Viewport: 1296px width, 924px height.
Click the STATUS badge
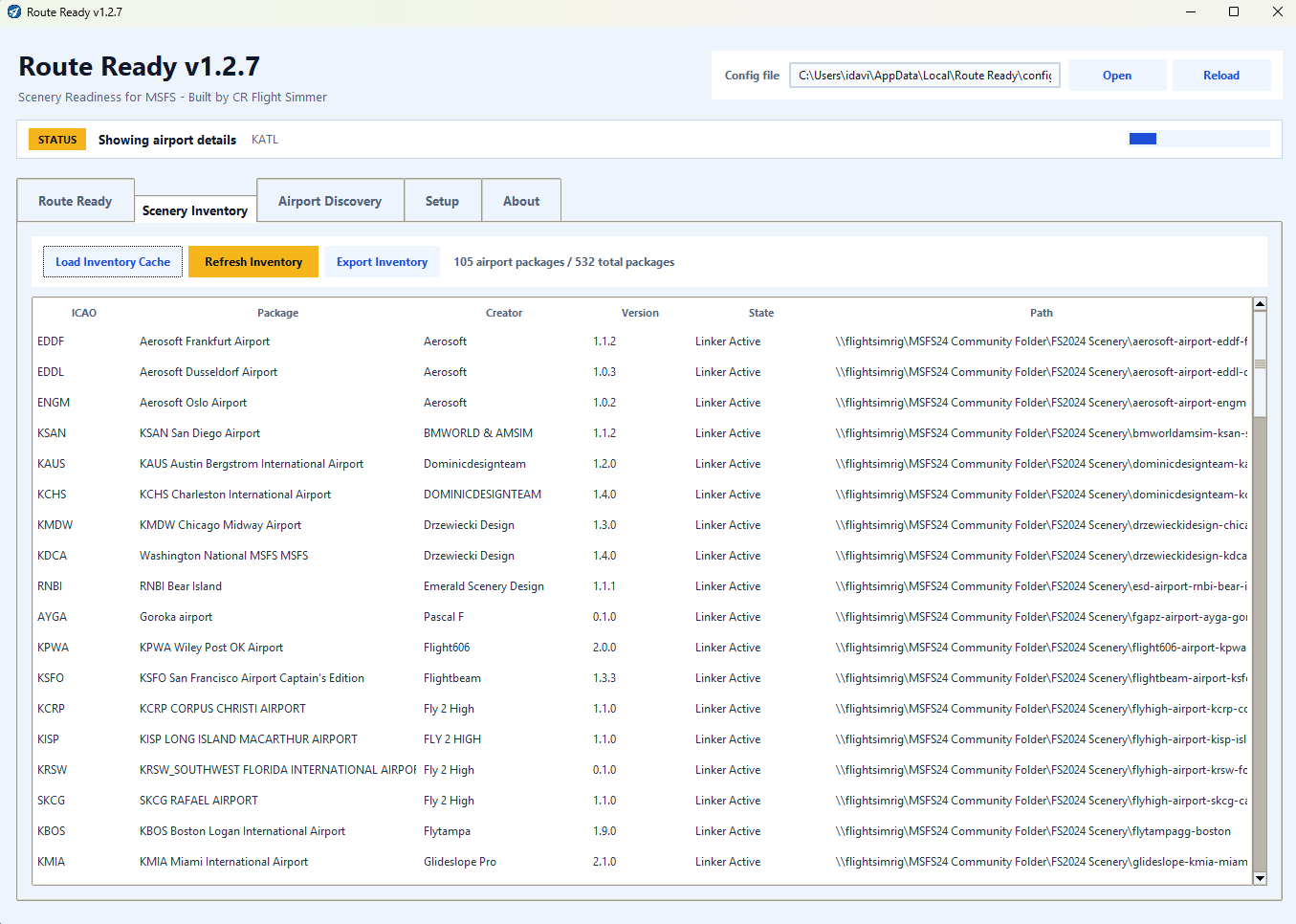57,140
